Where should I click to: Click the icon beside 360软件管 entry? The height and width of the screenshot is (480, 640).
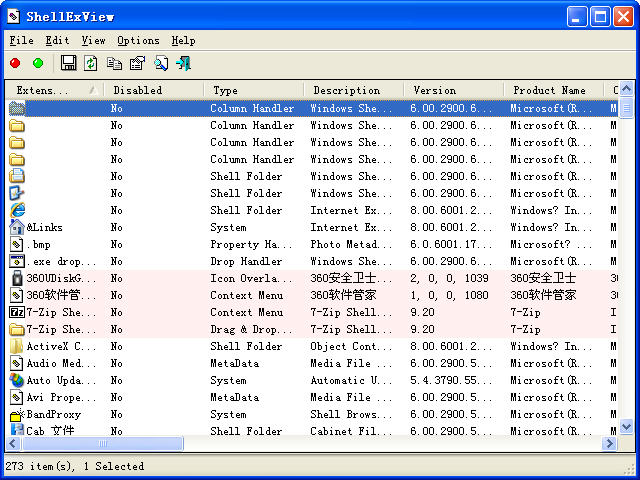coord(17,295)
